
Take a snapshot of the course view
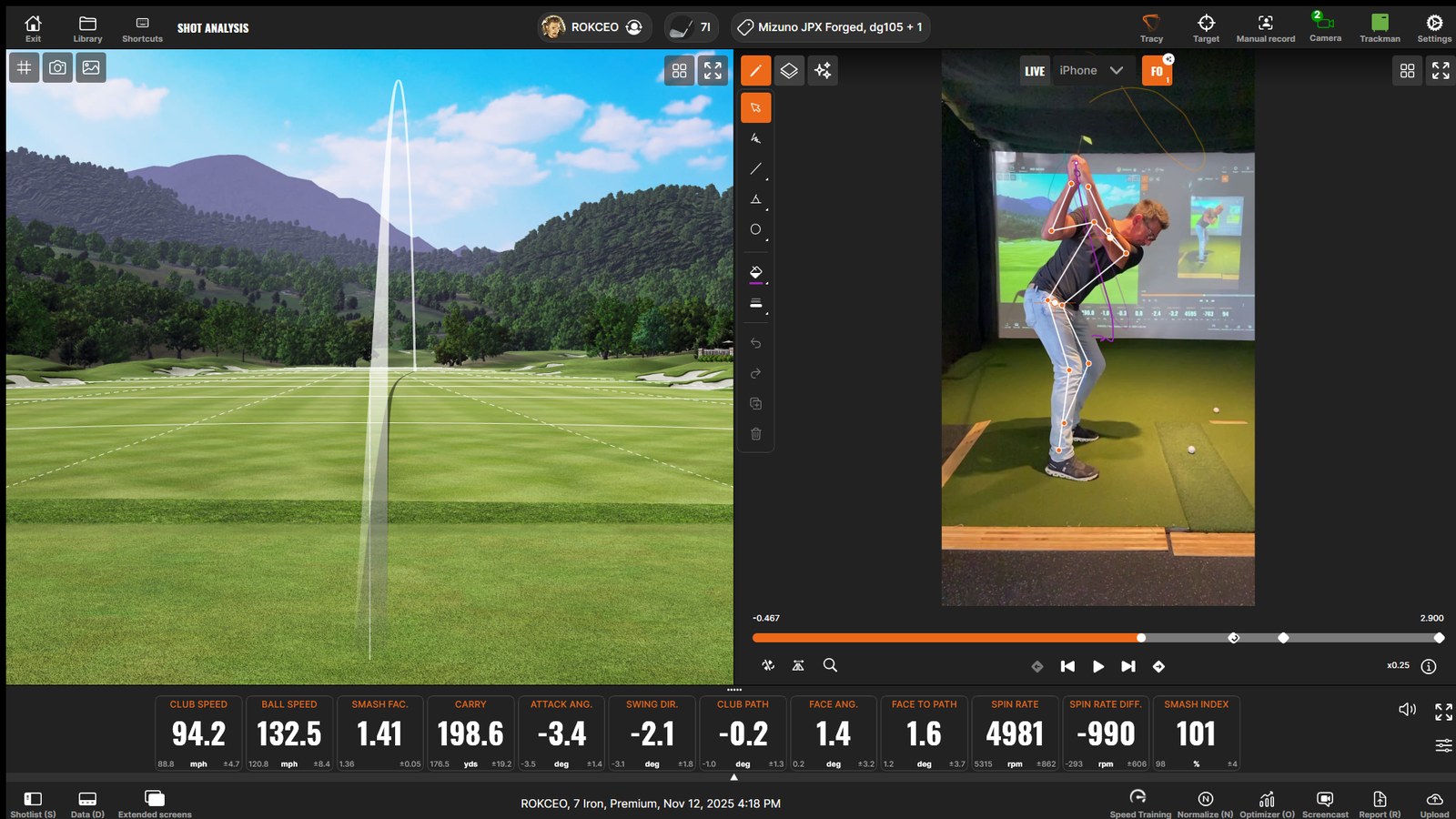coord(57,67)
